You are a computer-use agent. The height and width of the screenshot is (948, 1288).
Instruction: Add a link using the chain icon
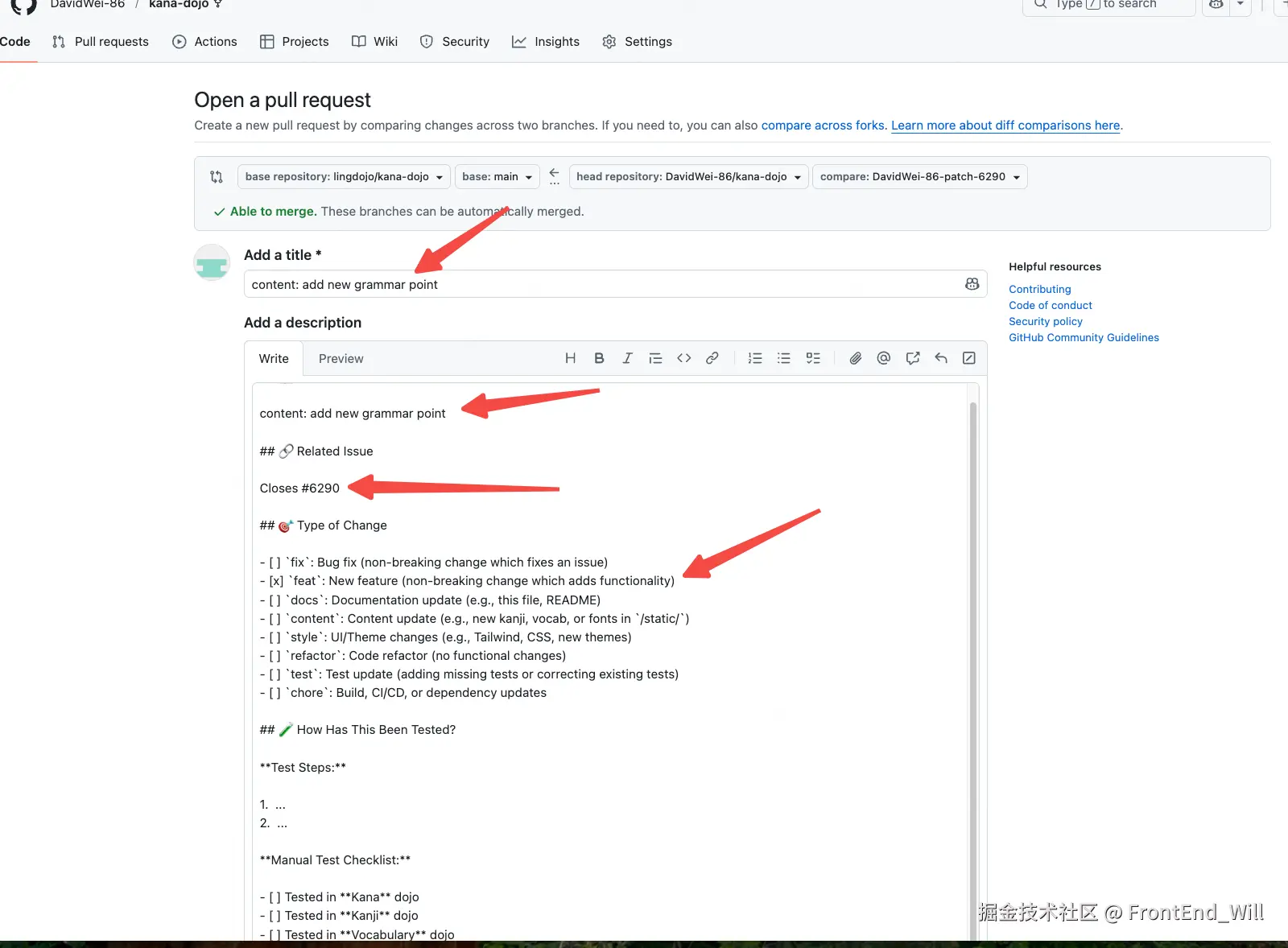click(712, 358)
